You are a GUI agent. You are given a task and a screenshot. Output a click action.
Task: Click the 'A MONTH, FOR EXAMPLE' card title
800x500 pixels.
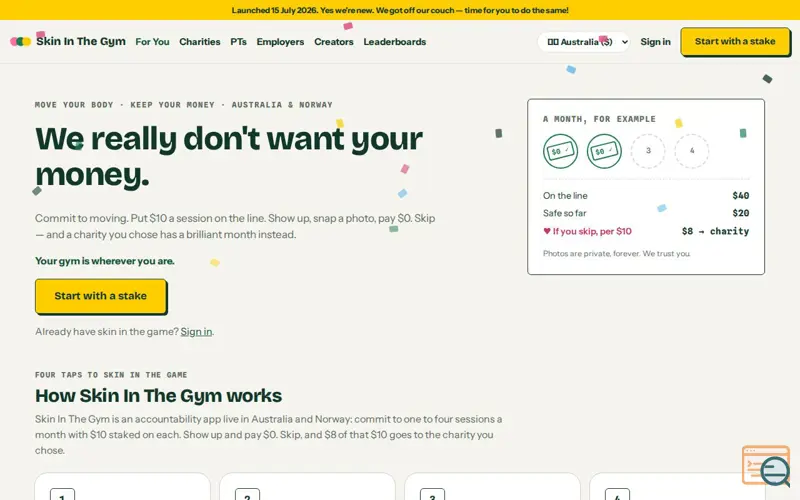click(x=599, y=119)
